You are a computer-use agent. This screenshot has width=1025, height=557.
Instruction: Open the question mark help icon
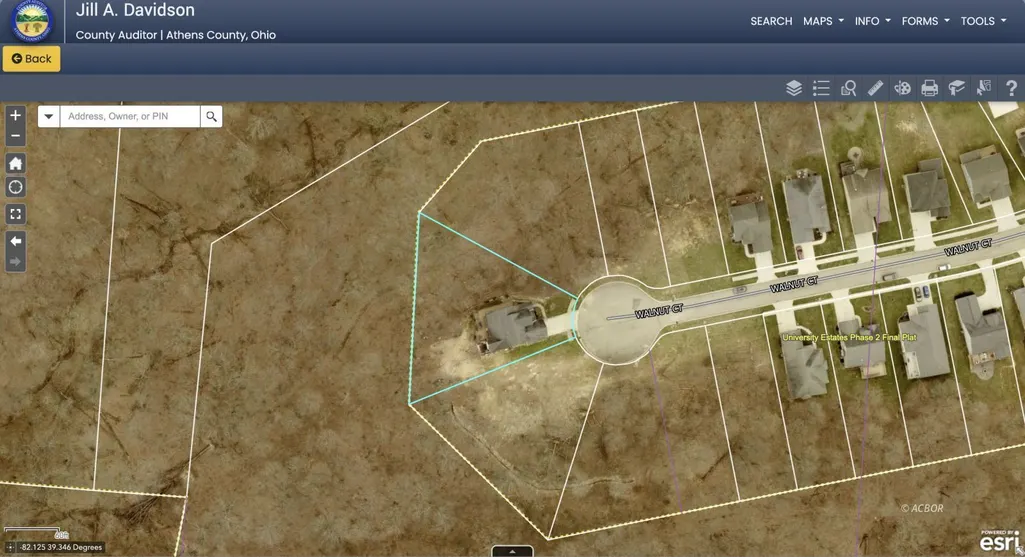[x=1011, y=88]
